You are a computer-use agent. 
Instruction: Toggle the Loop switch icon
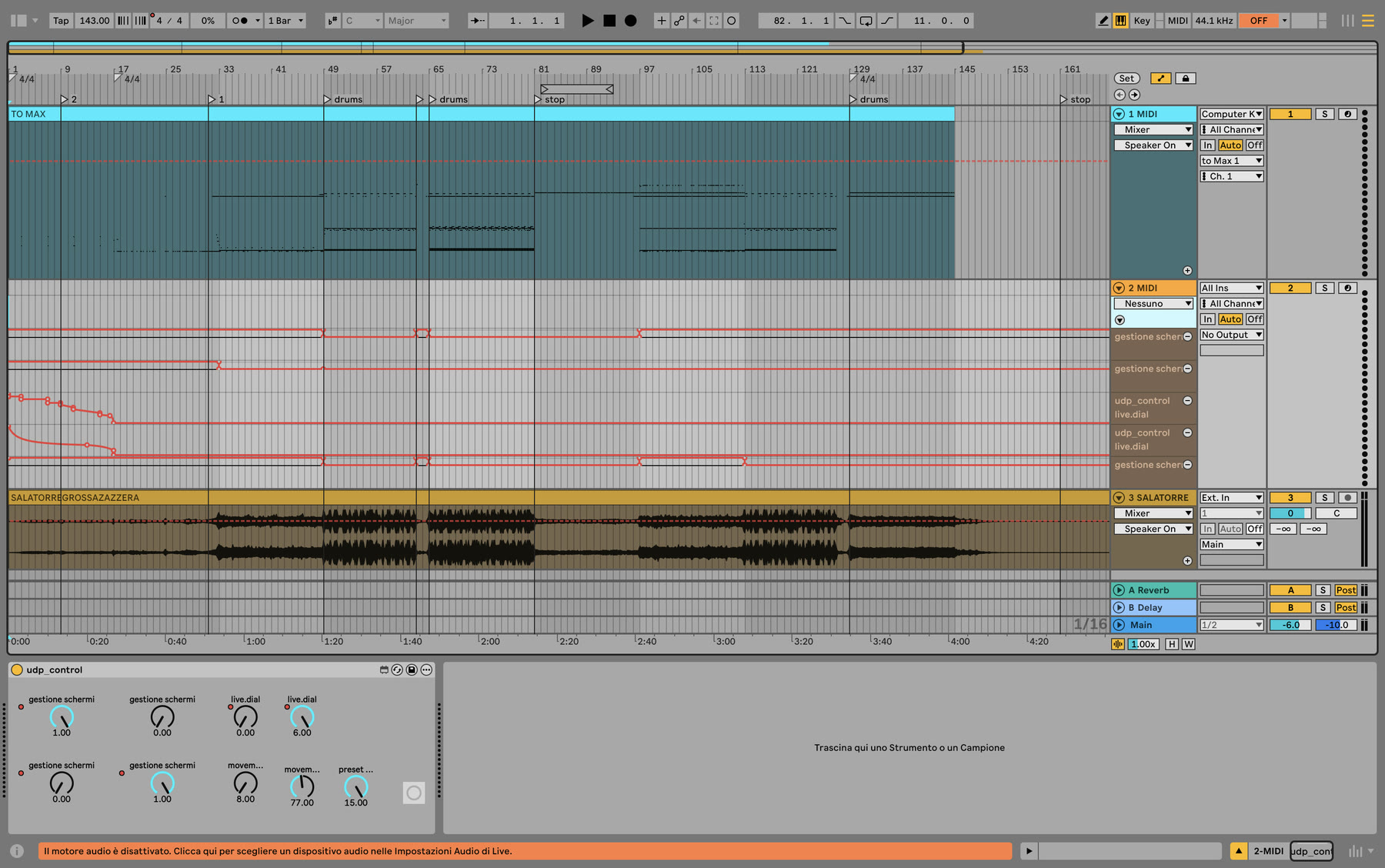pos(866,21)
